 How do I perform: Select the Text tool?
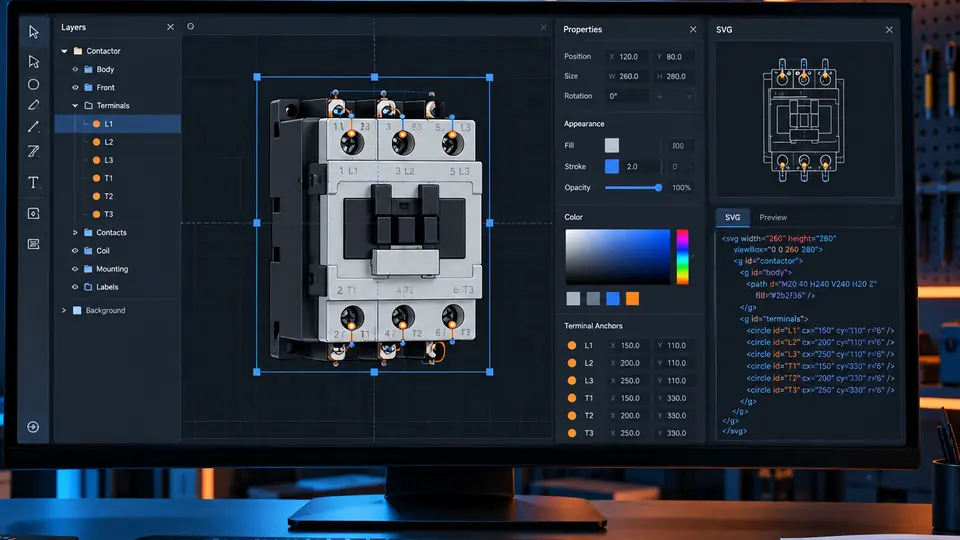click(x=34, y=182)
